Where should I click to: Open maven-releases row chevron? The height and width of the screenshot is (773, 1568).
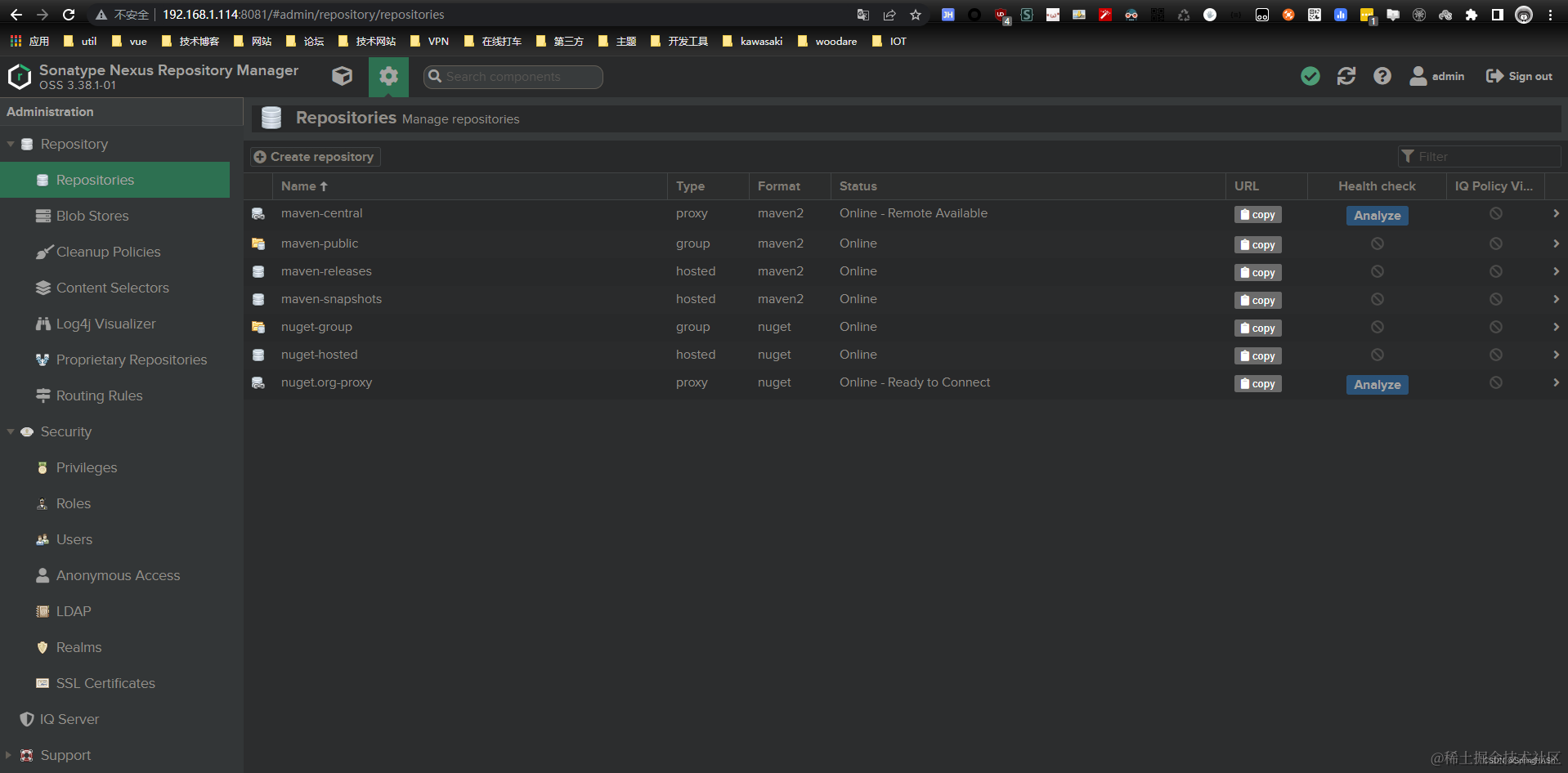coord(1556,271)
